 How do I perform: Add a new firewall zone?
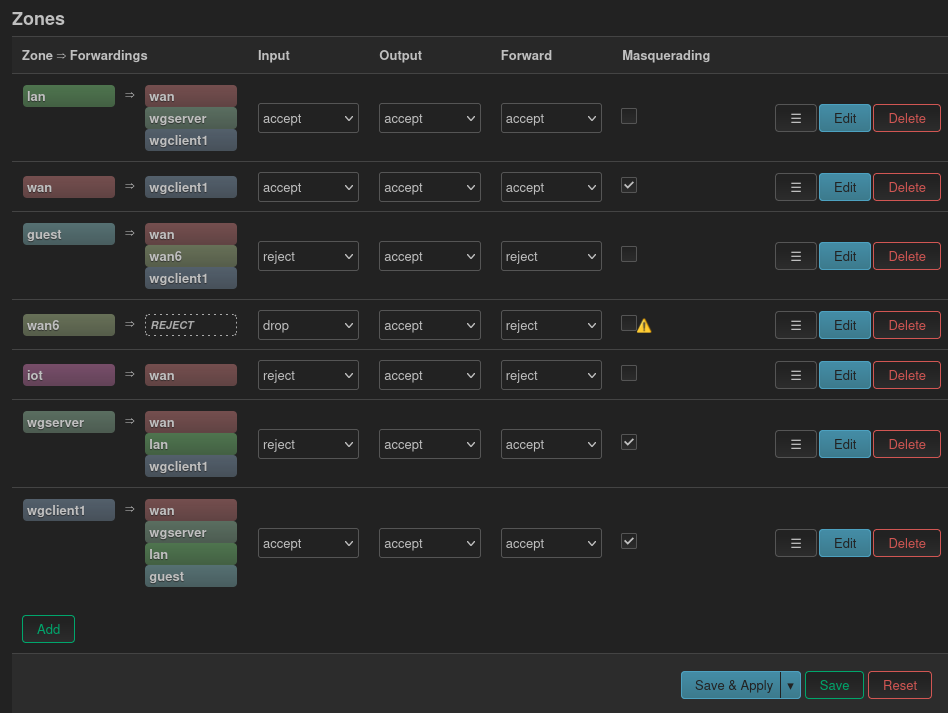tap(48, 629)
